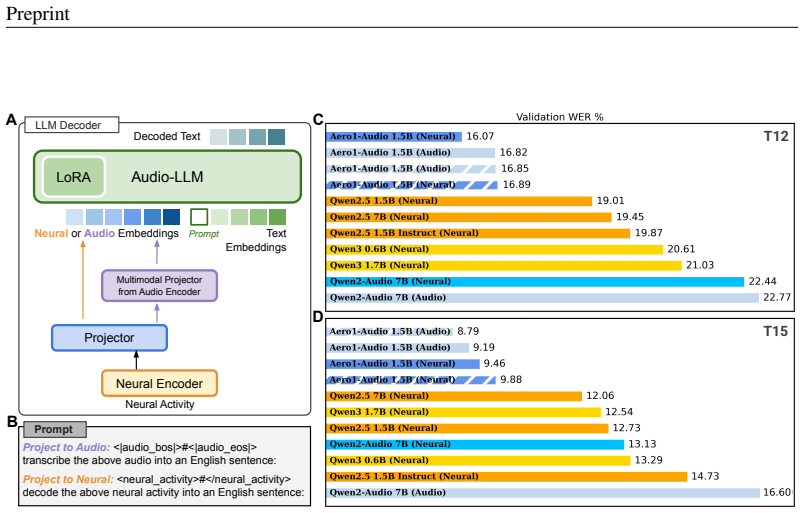
Task: Click the value 13.29 in T15
Action: (x=649, y=460)
